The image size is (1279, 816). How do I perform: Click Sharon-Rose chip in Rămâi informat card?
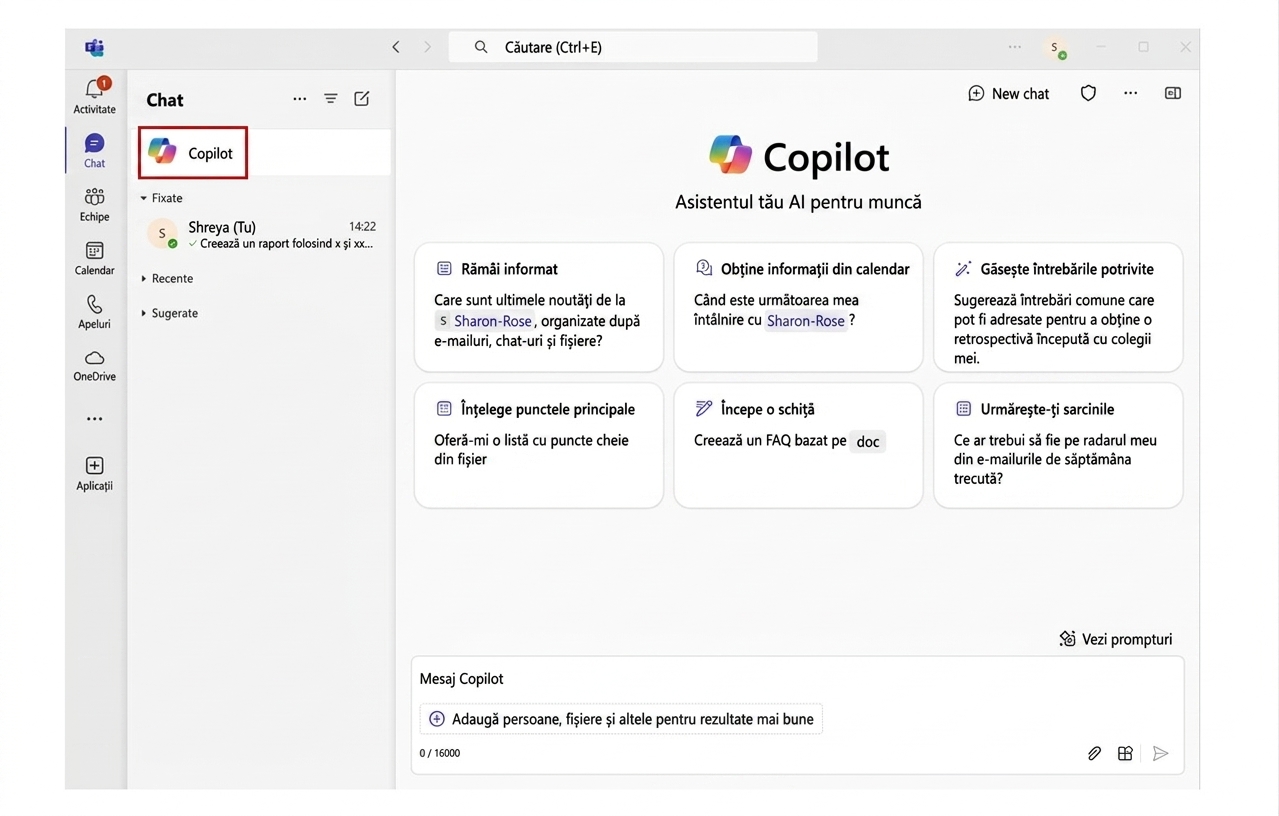click(x=487, y=321)
